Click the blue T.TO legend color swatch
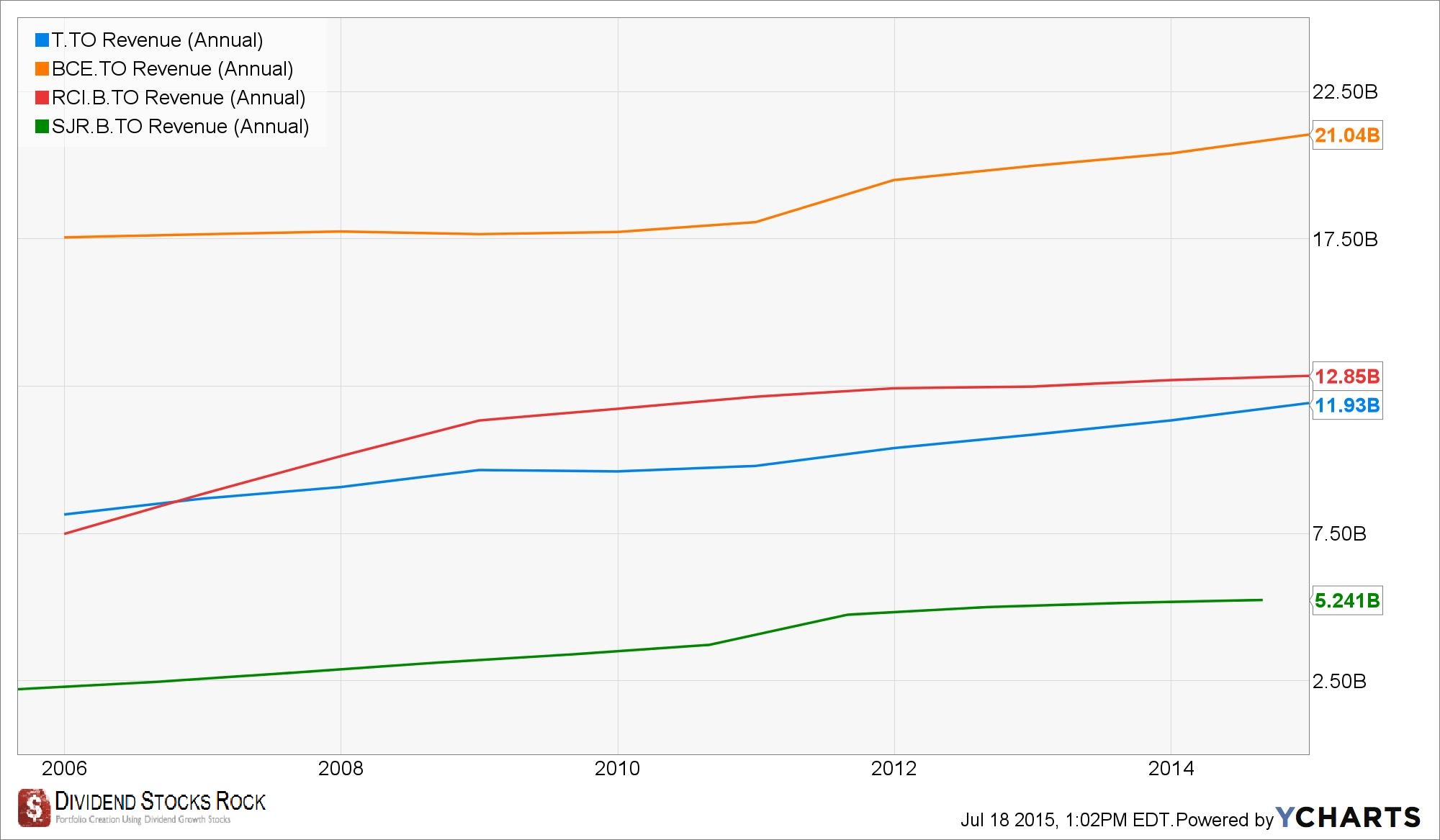 click(42, 40)
